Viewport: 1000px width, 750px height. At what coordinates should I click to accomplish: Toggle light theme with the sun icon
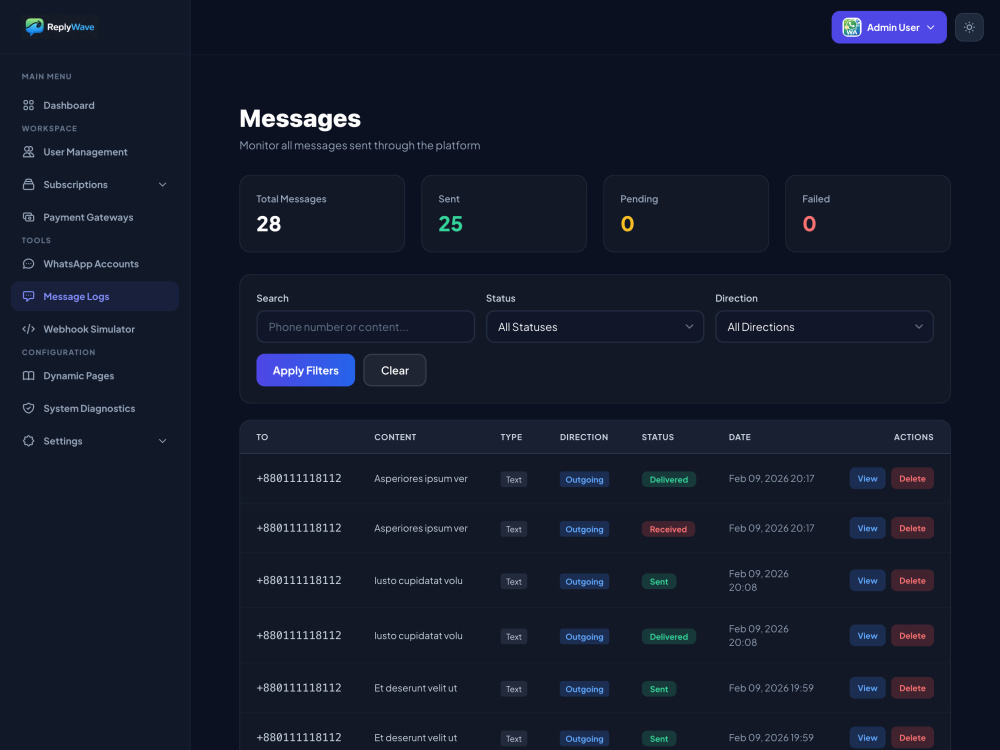(x=969, y=27)
